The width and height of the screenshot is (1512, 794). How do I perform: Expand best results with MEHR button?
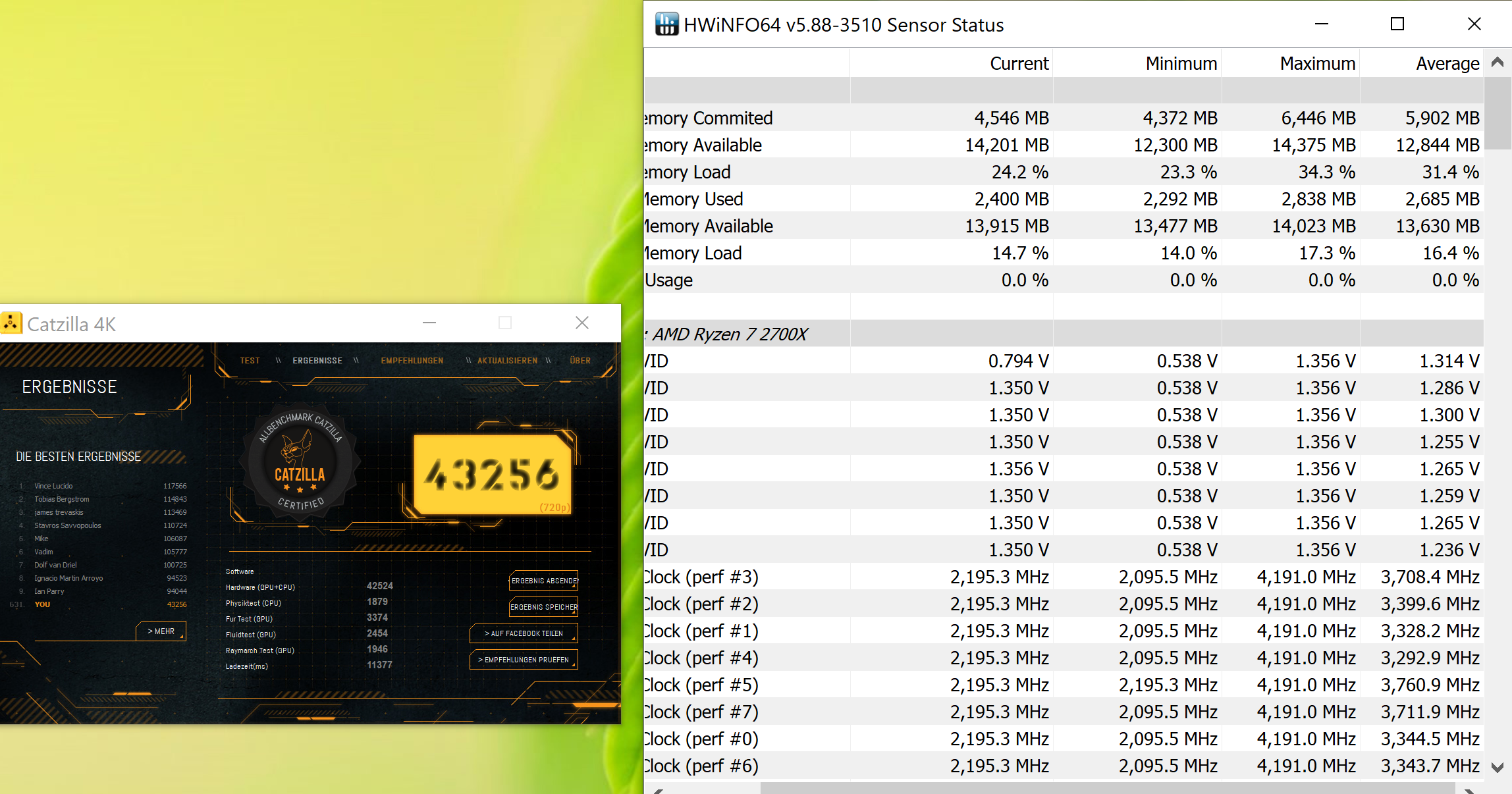161,631
